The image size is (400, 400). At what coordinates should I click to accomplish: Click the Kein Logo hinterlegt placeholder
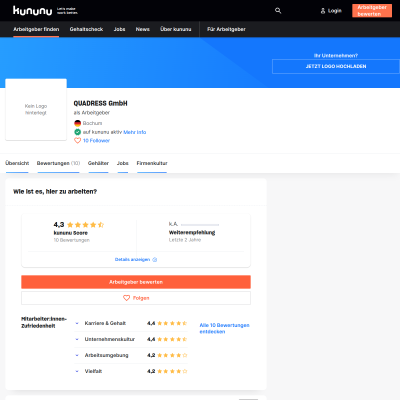pyautogui.click(x=36, y=110)
